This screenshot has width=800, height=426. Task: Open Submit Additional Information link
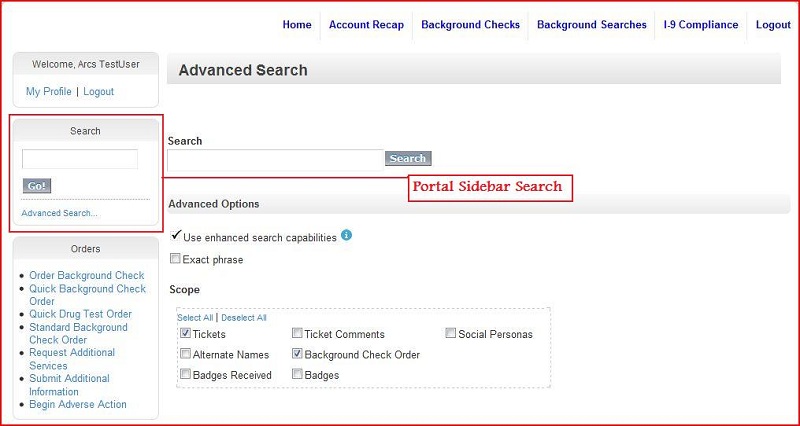coord(69,385)
